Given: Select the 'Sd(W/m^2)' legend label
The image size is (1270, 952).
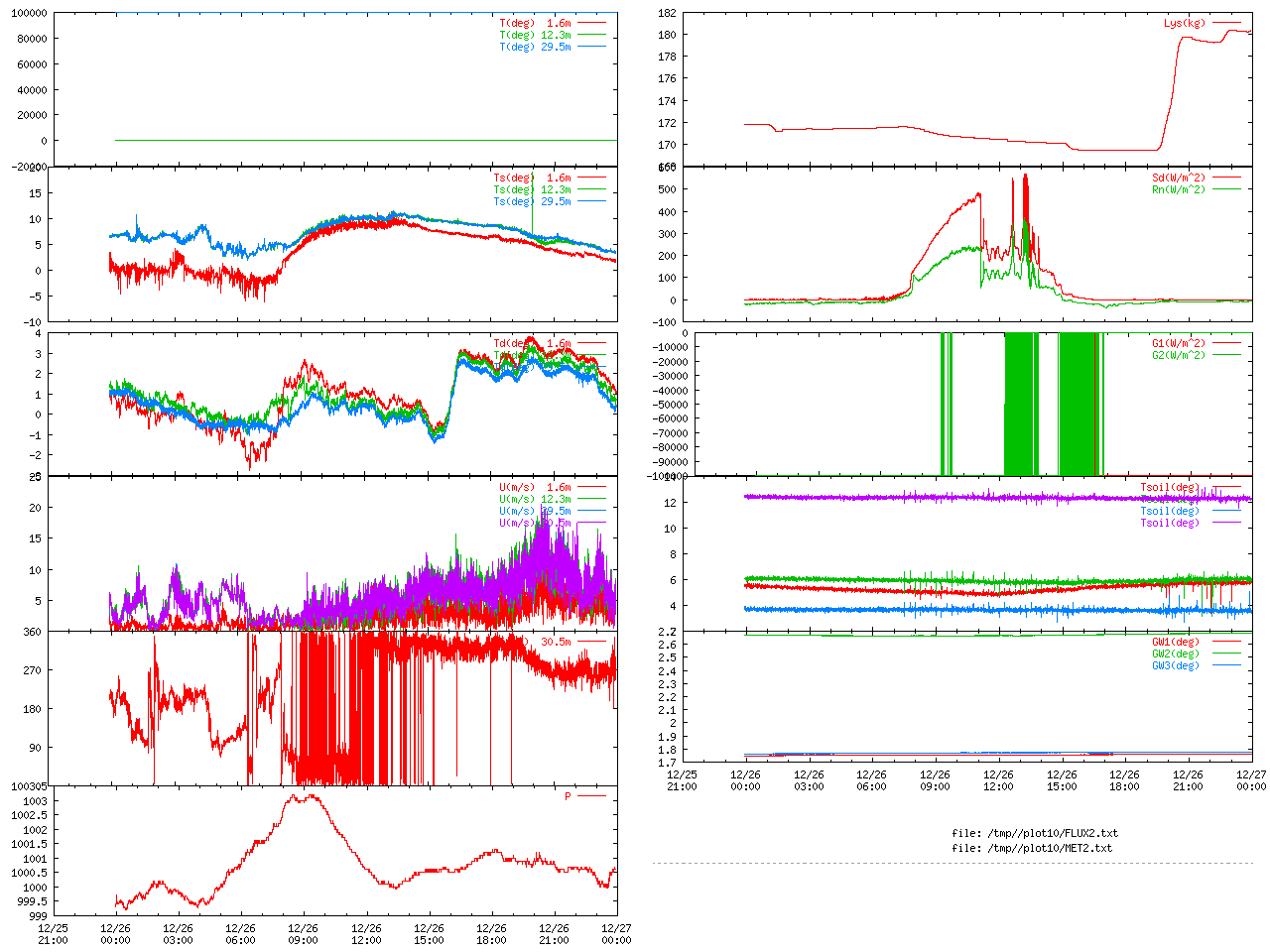Looking at the screenshot, I should click(x=1179, y=178).
